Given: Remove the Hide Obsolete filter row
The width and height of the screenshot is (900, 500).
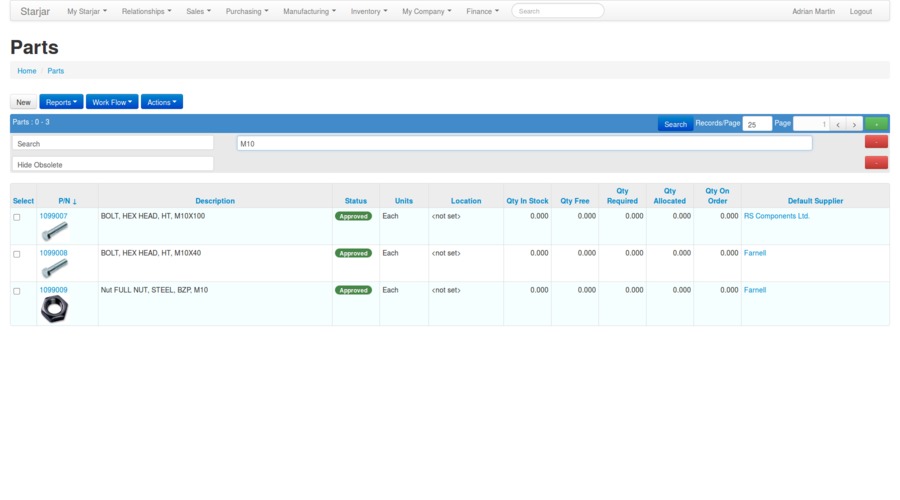Looking at the screenshot, I should coord(876,162).
